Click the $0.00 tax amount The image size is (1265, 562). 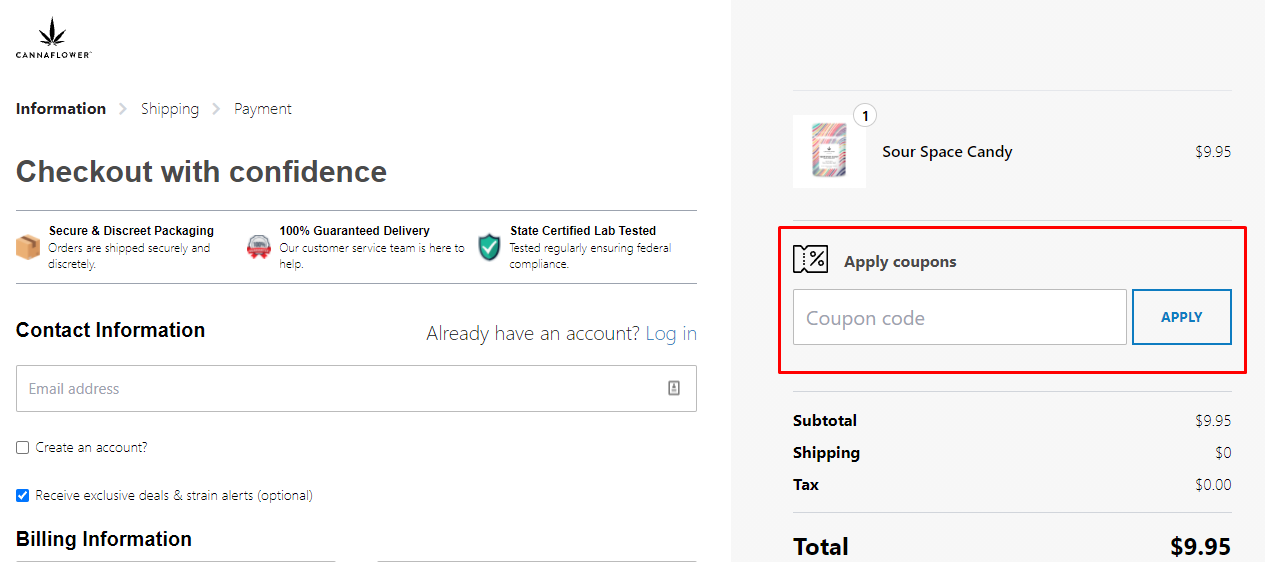pos(1214,485)
